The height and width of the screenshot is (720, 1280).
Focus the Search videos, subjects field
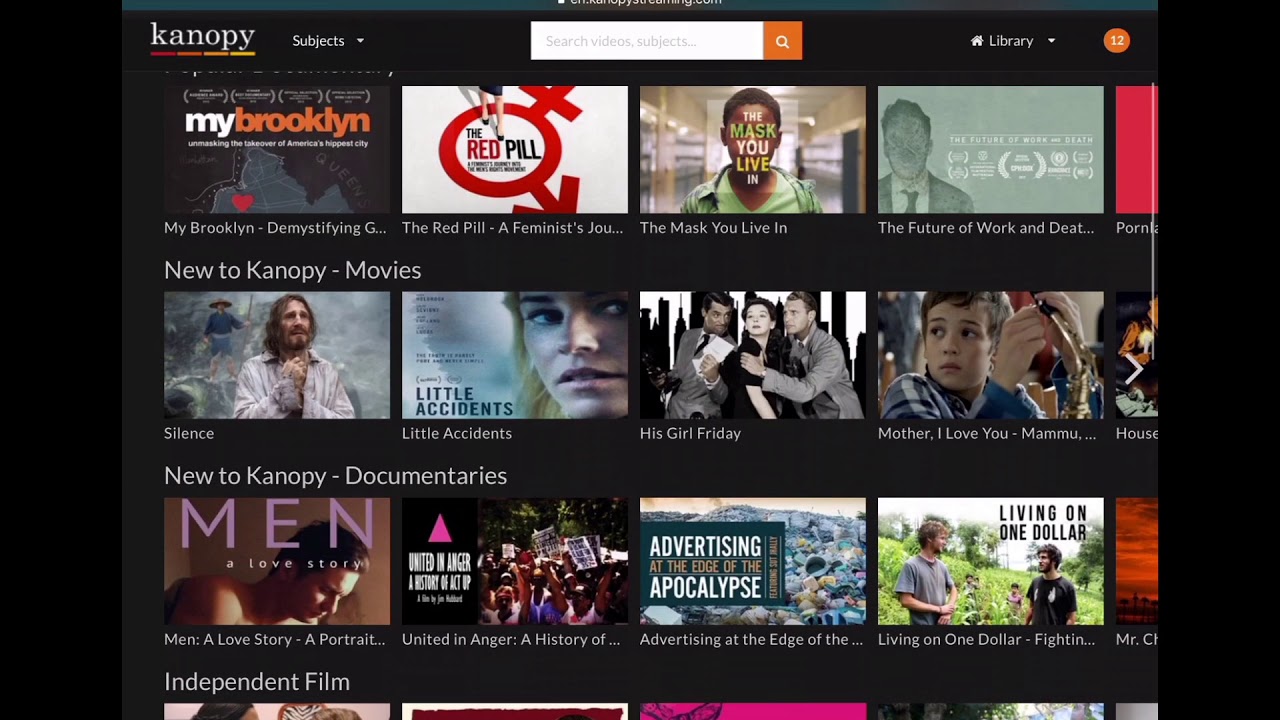(x=647, y=41)
